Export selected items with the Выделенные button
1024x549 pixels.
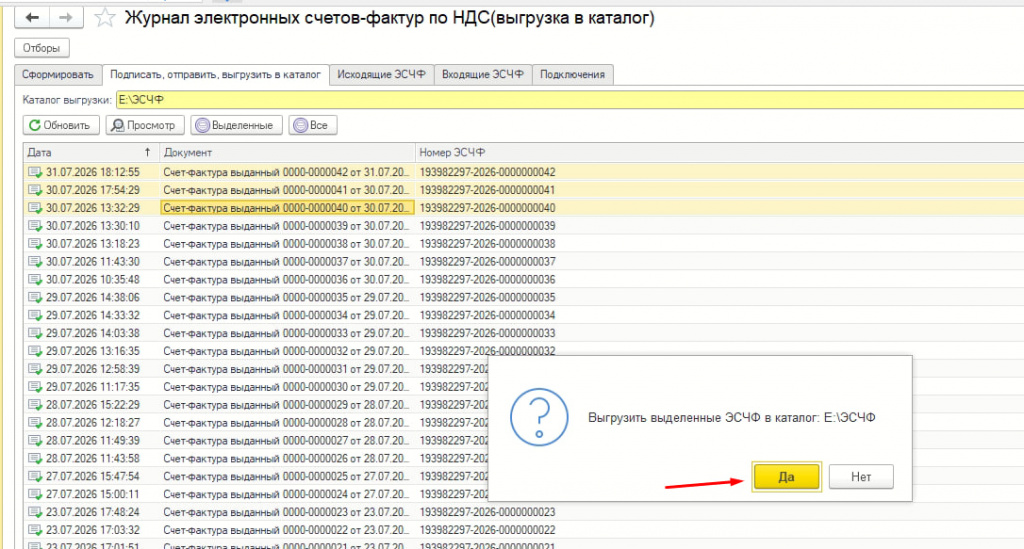(236, 125)
